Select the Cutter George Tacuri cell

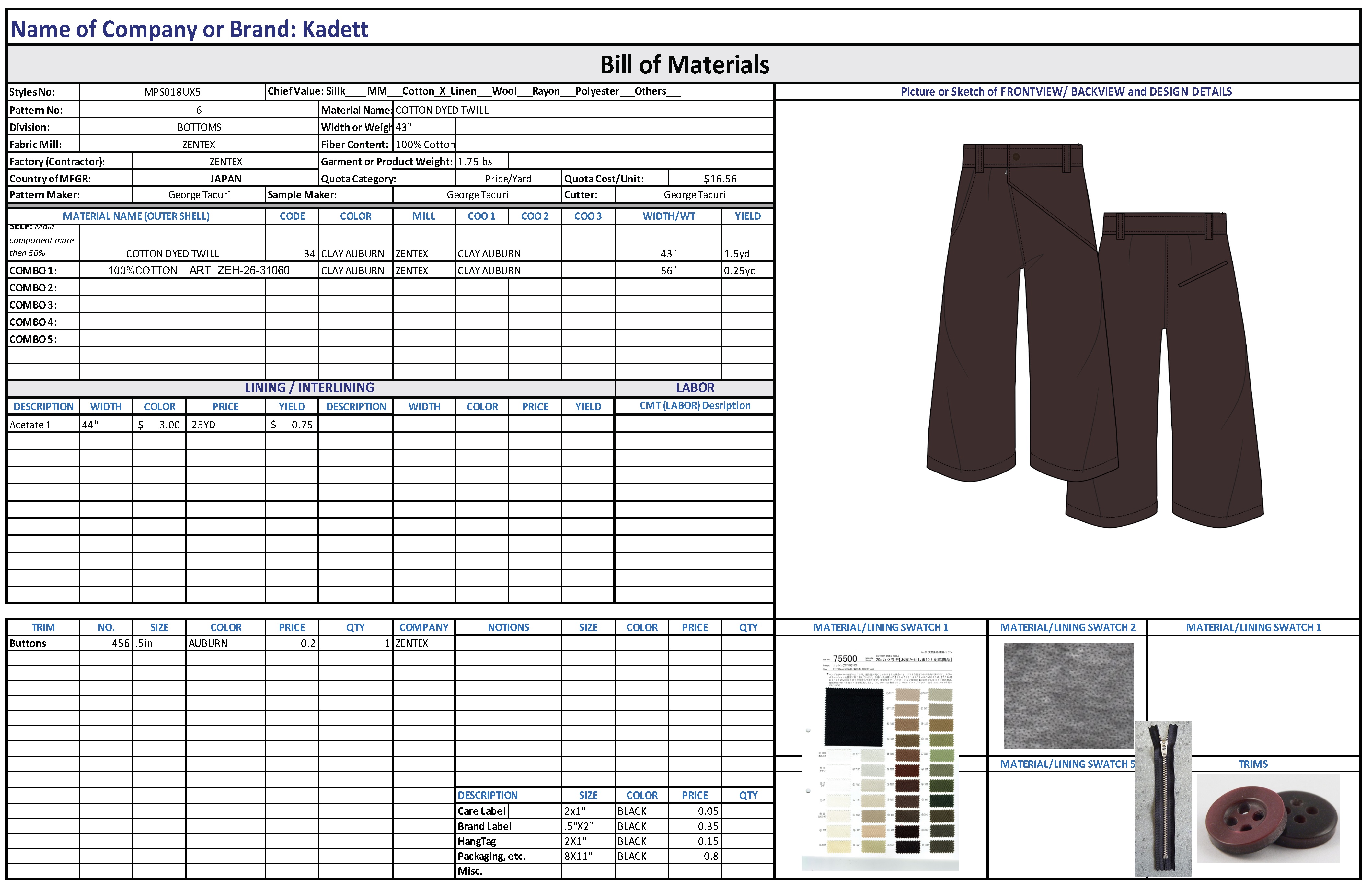coord(694,195)
